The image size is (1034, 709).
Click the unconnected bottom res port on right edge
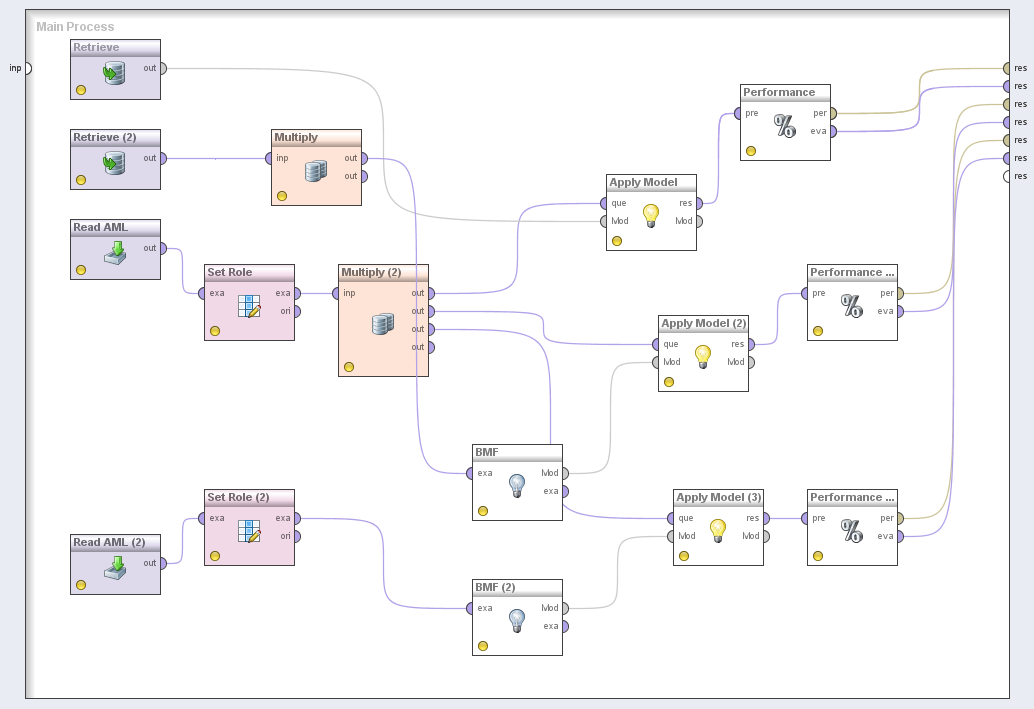[1007, 176]
